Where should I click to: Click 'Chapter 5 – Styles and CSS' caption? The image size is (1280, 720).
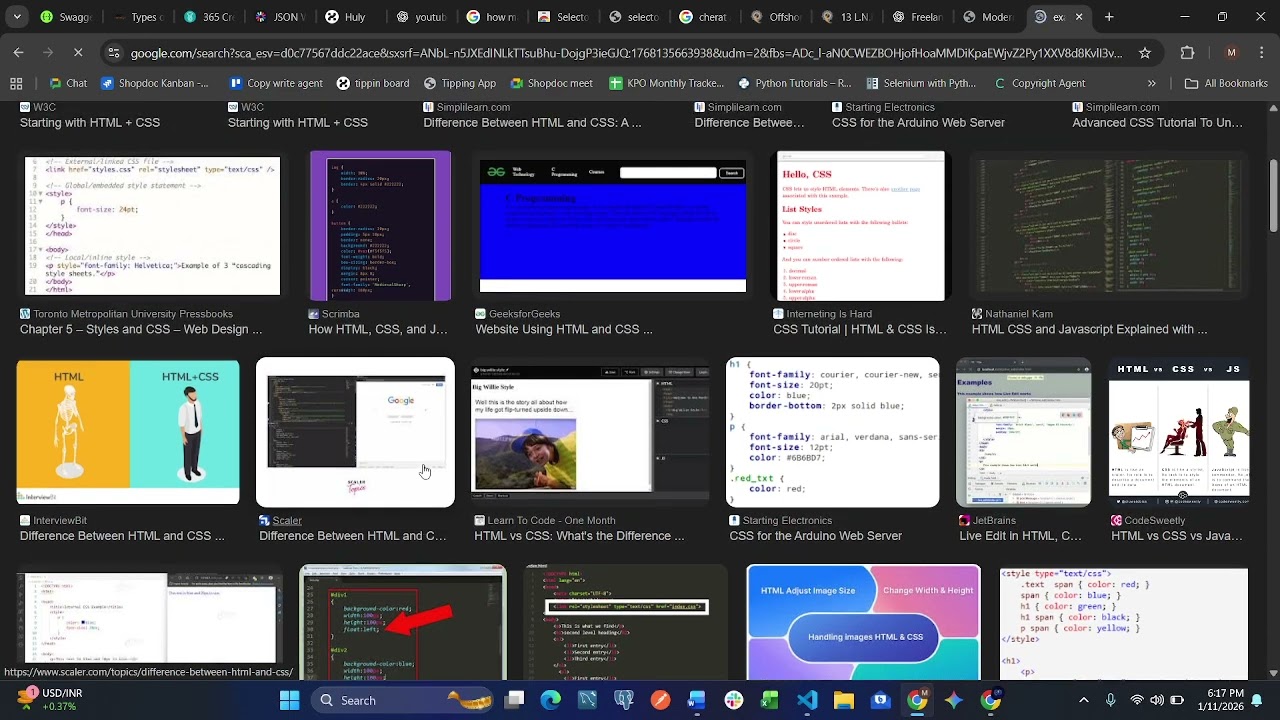point(141,329)
